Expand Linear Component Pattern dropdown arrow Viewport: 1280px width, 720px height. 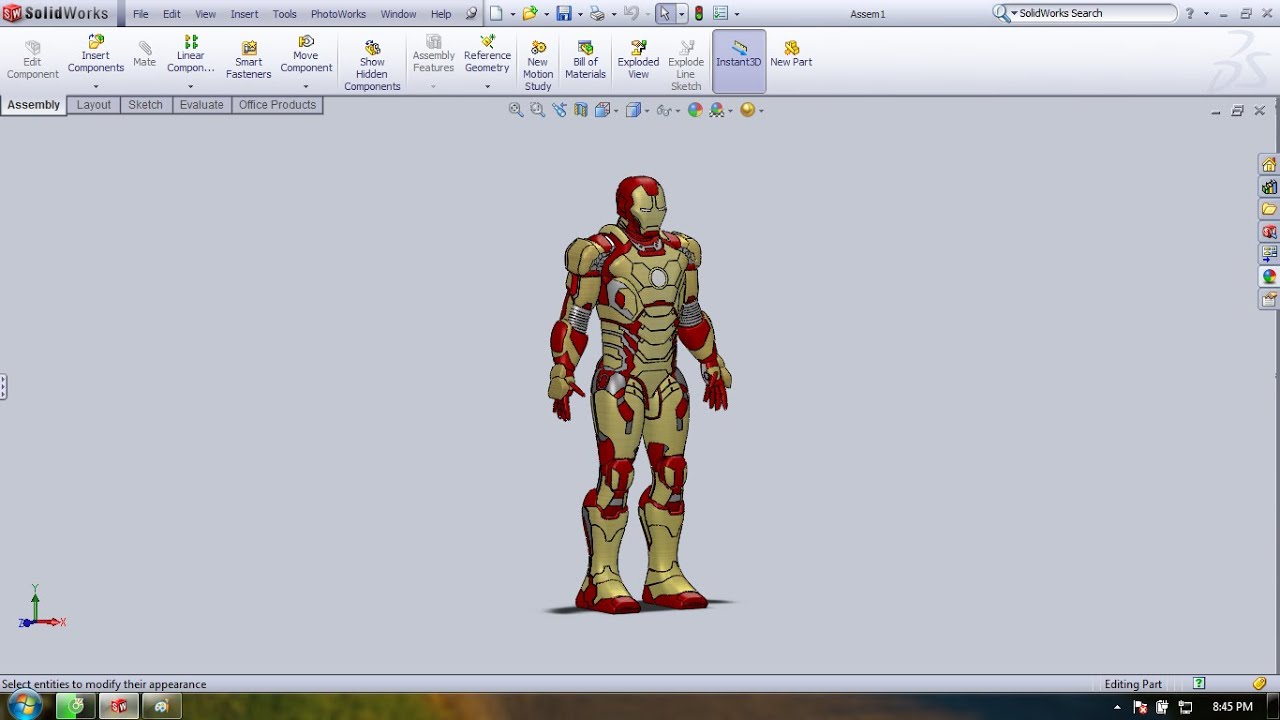pos(191,86)
